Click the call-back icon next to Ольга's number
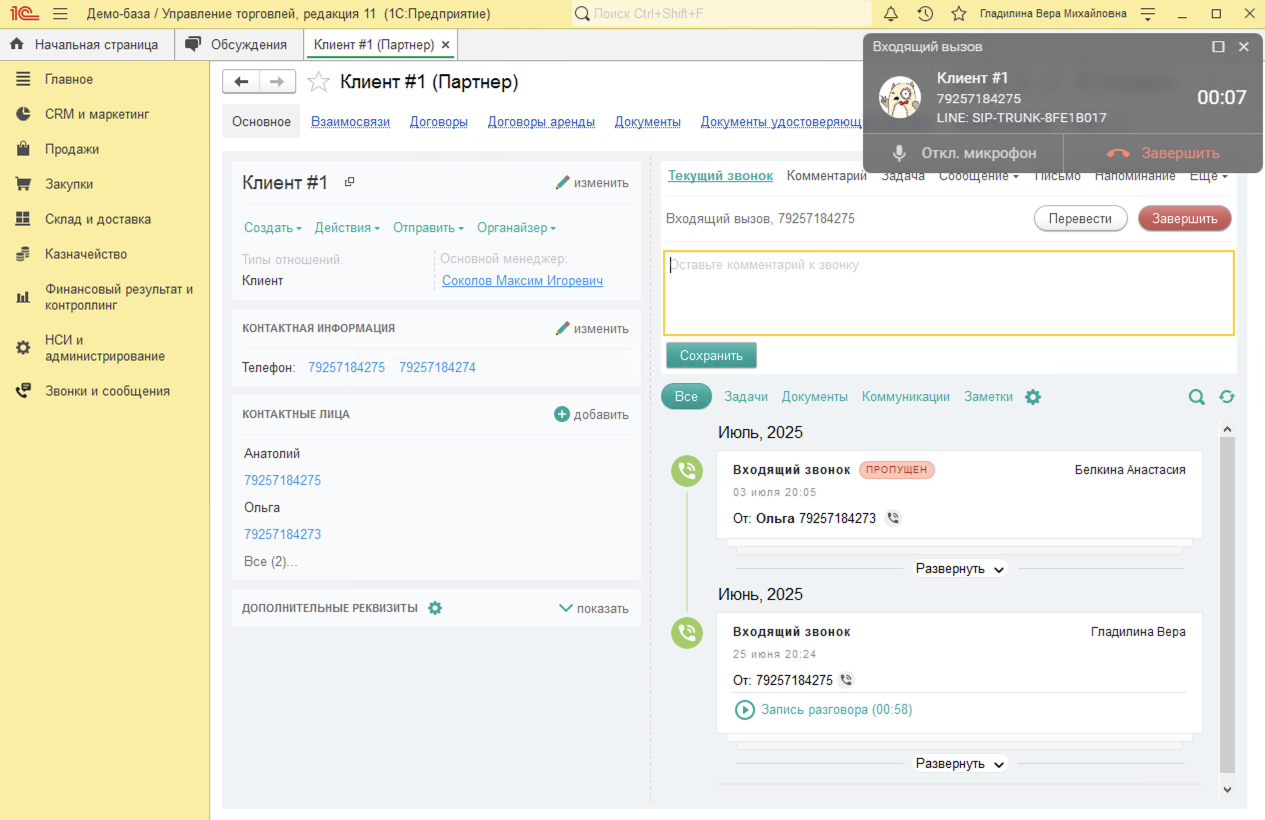Screen dimensions: 1265x820 click(x=893, y=518)
